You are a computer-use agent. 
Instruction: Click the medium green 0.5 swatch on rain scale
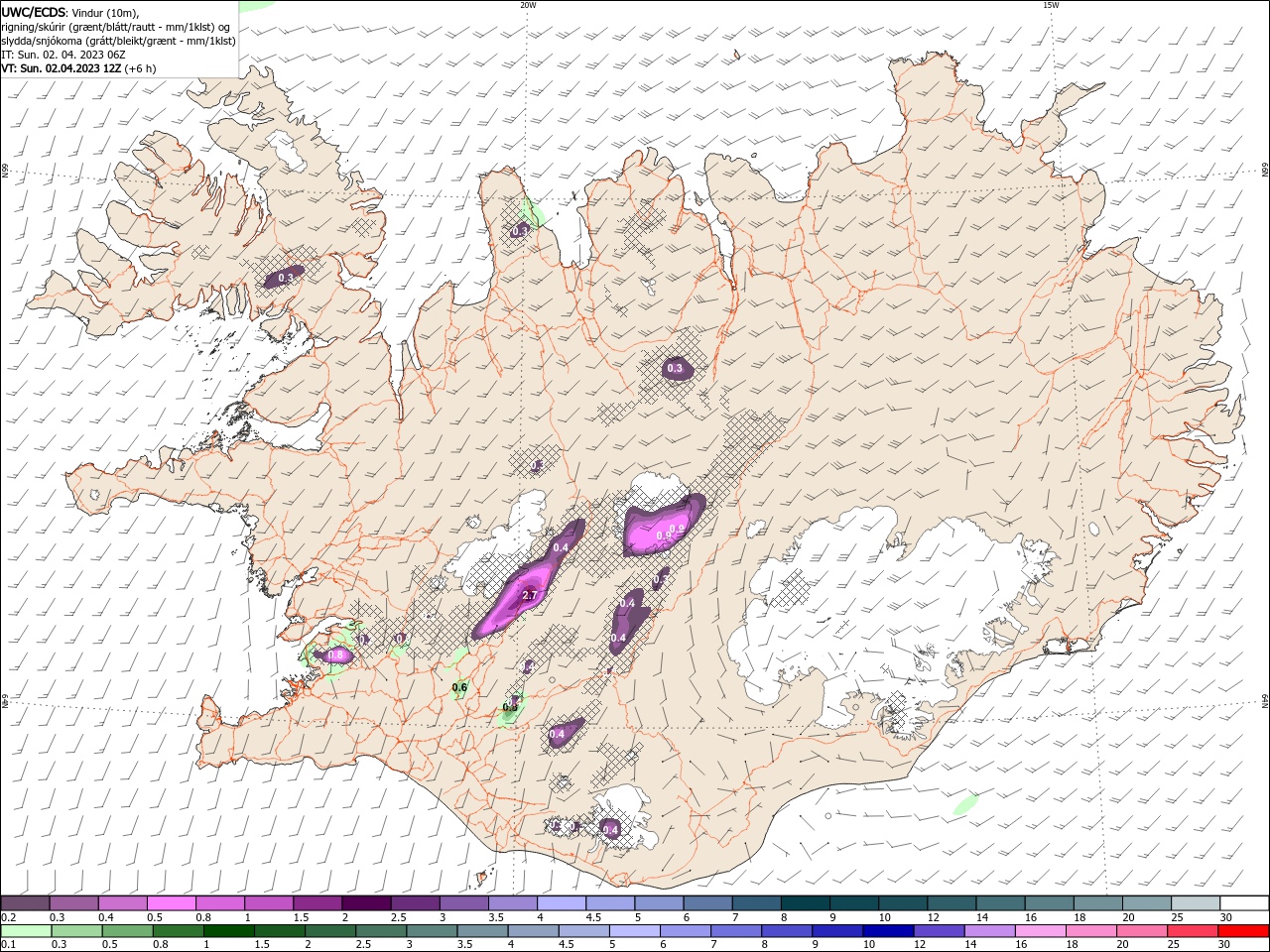pos(127,931)
